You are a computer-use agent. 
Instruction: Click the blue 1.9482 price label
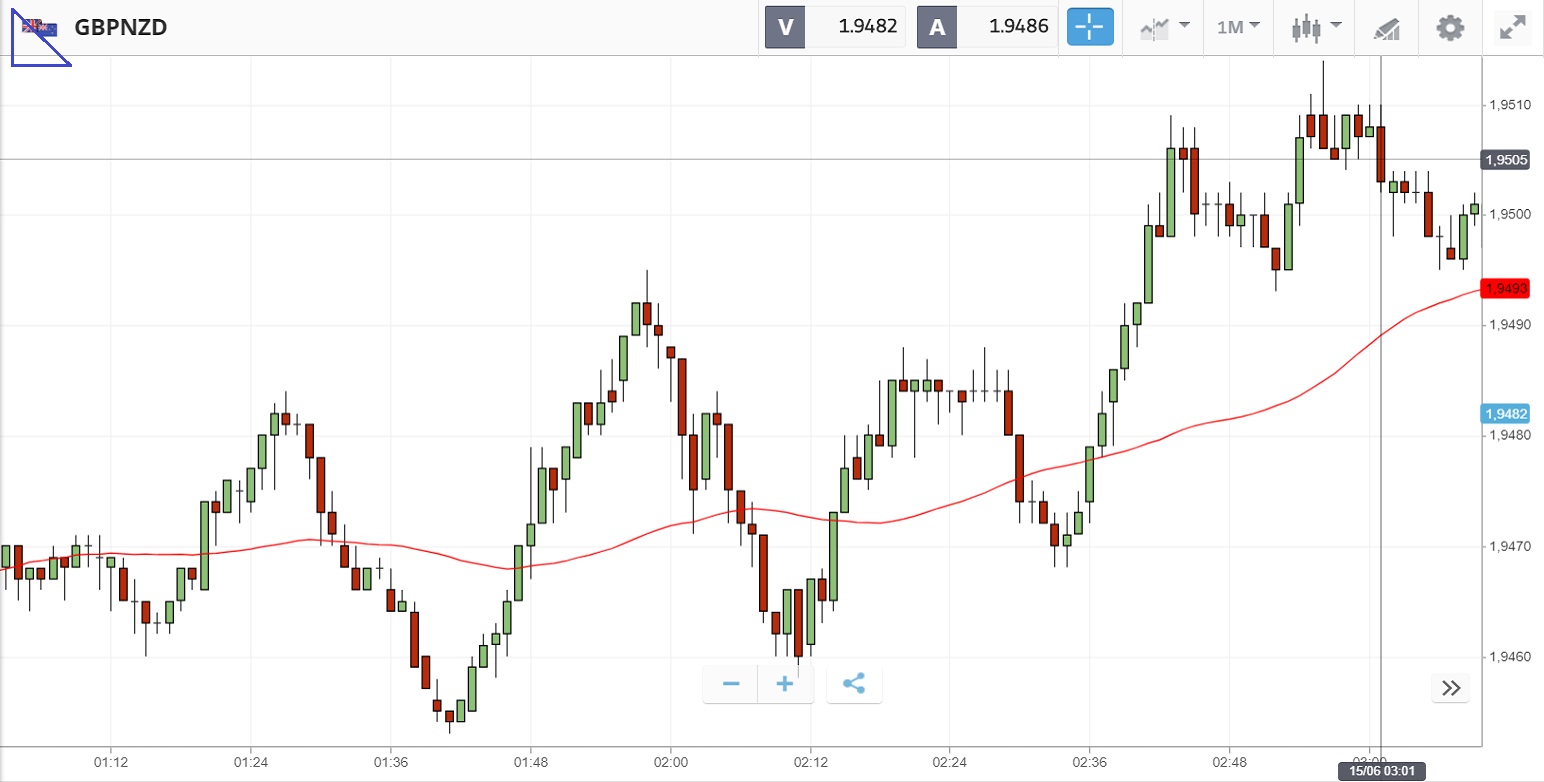1506,414
